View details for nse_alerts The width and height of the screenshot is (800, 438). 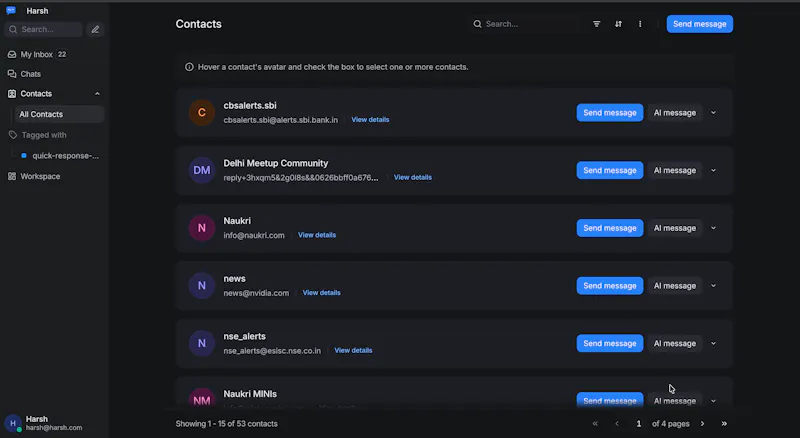[353, 350]
